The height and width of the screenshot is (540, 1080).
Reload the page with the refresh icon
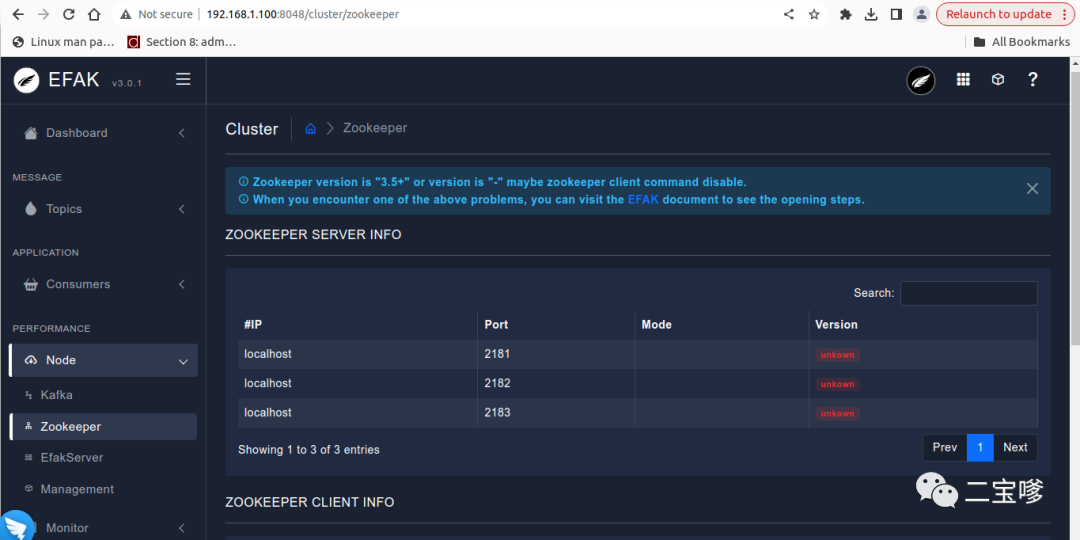tap(68, 14)
